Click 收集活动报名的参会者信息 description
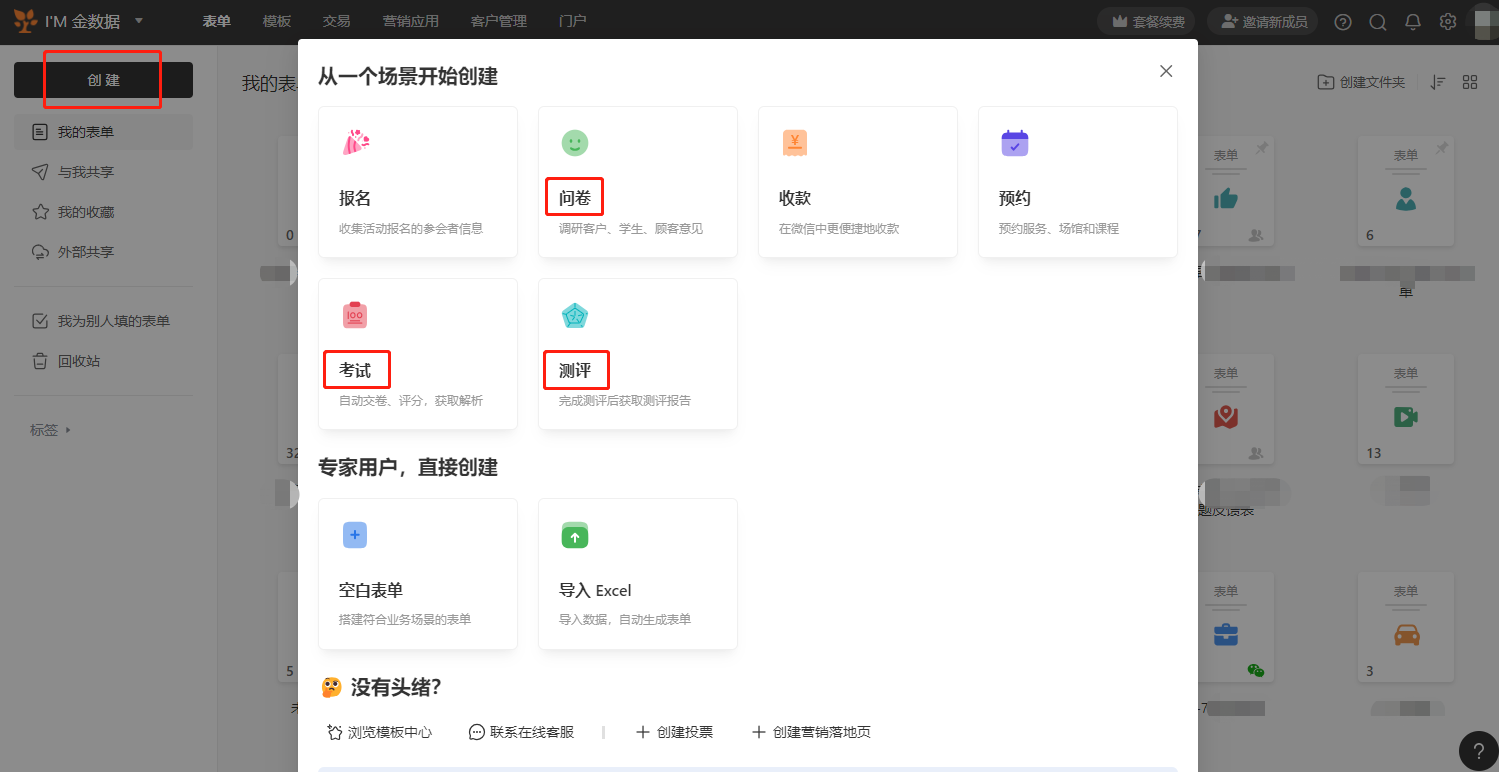This screenshot has height=772, width=1499. (411, 228)
